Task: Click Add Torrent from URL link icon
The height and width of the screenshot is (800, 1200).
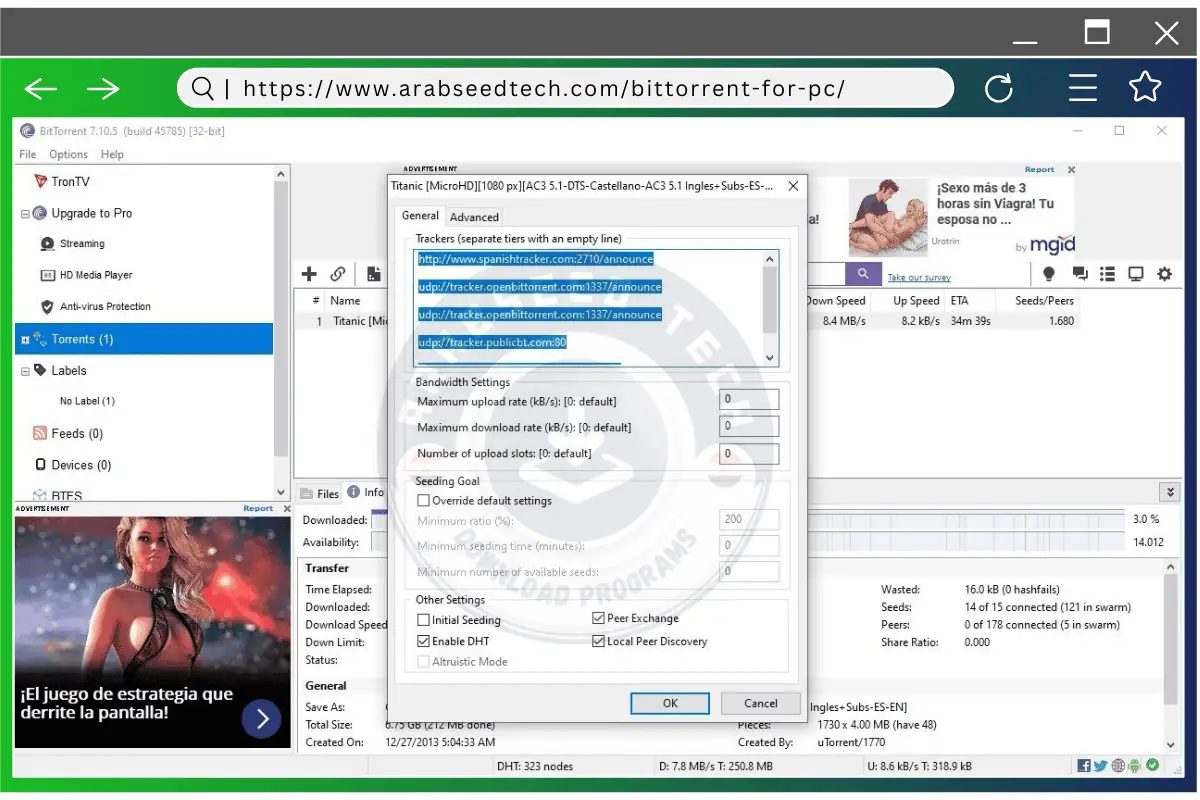Action: click(x=338, y=274)
